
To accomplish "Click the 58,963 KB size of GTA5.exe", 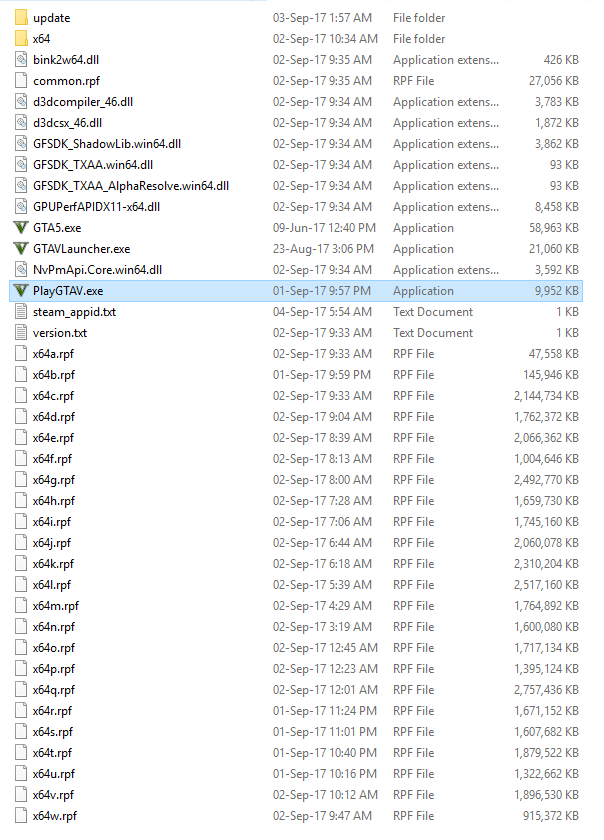I will [554, 228].
